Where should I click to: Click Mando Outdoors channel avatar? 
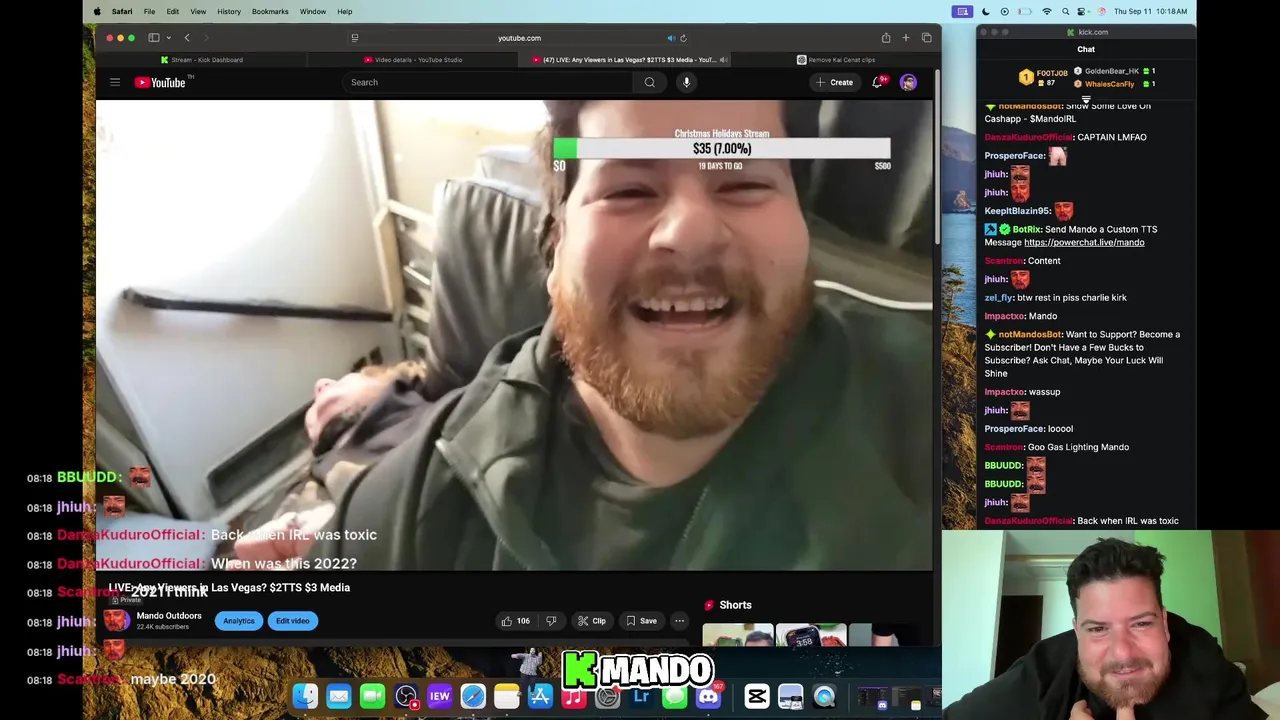(118, 620)
